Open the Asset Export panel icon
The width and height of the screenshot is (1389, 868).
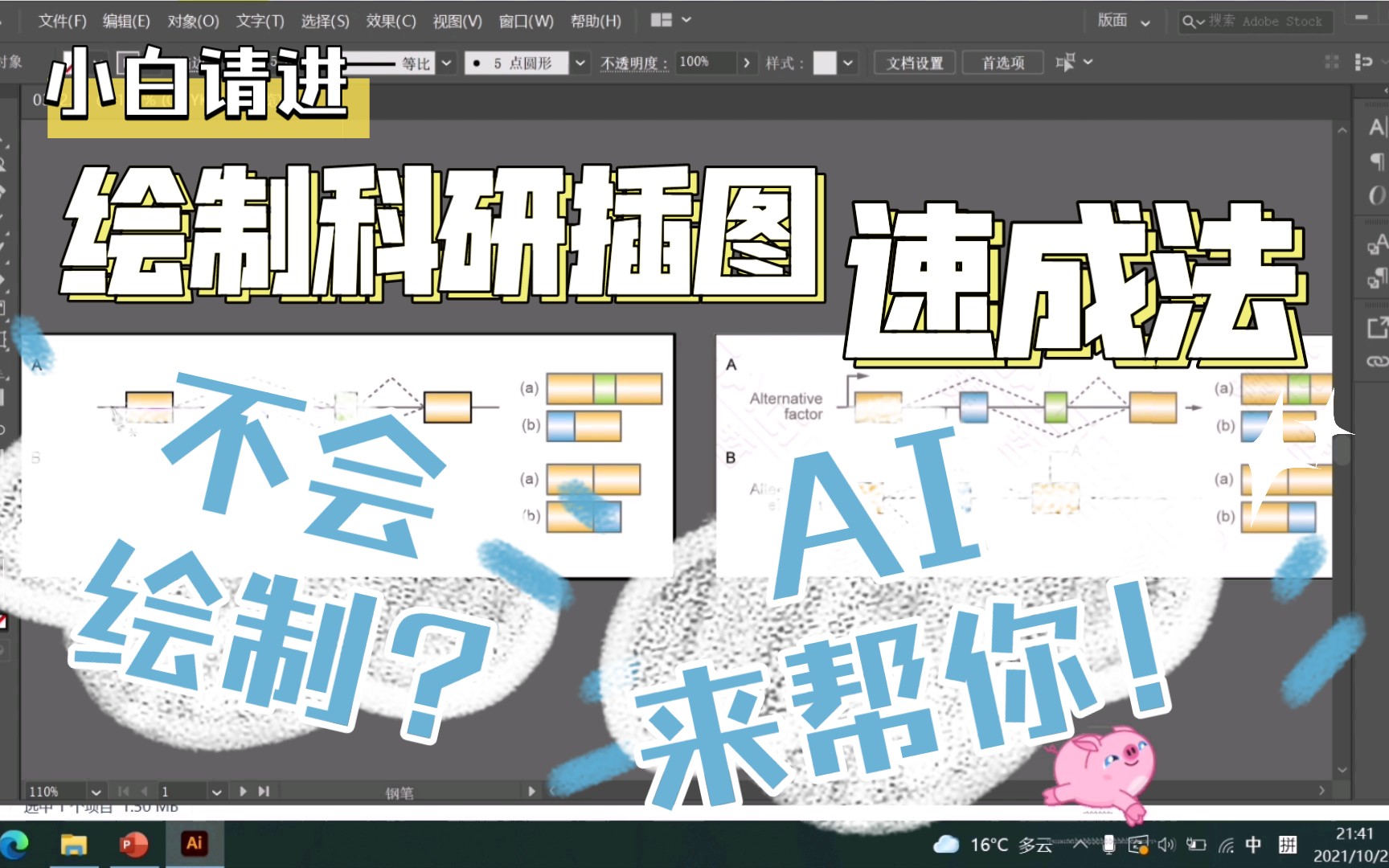click(1378, 328)
